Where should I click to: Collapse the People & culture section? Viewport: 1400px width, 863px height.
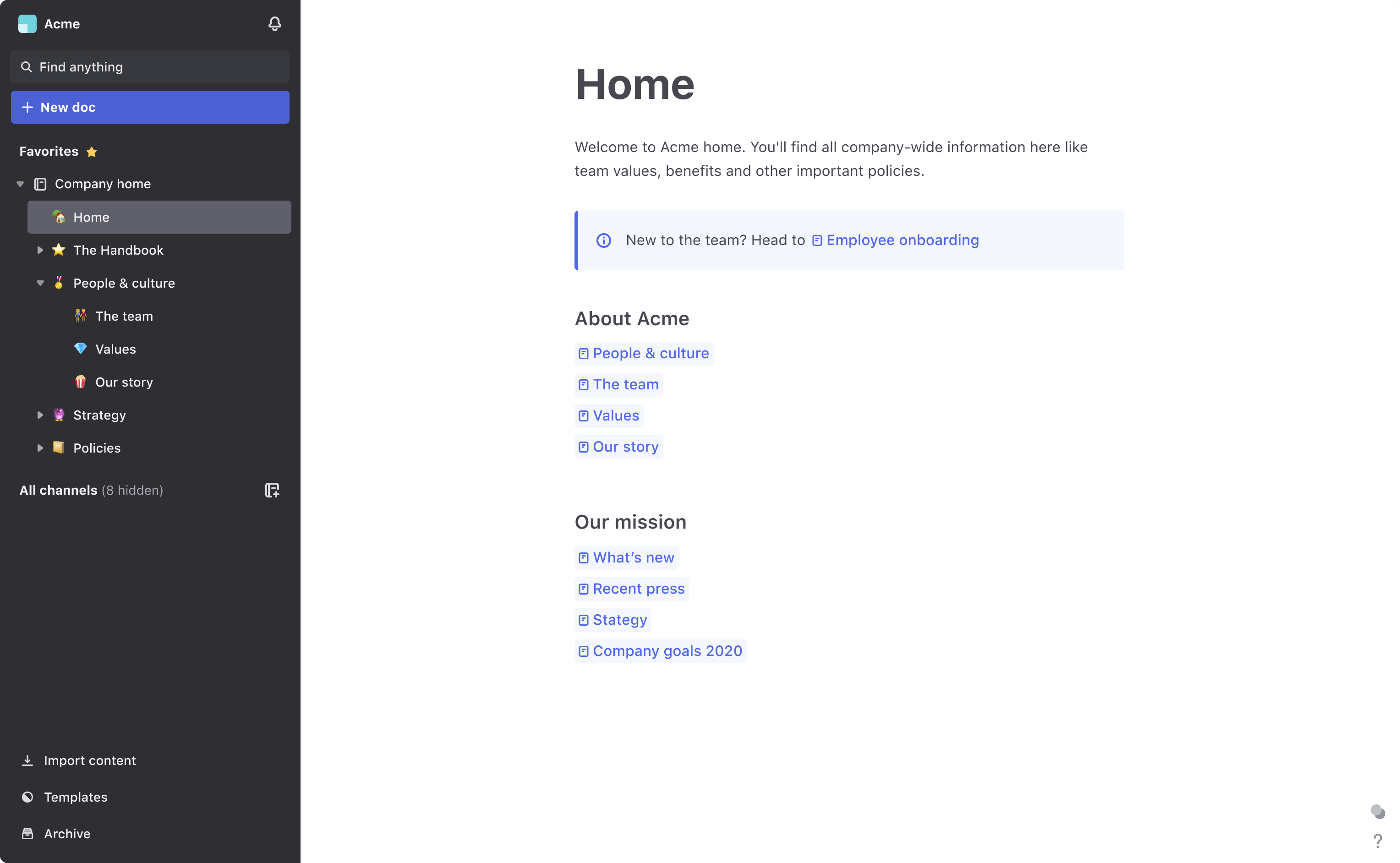40,283
